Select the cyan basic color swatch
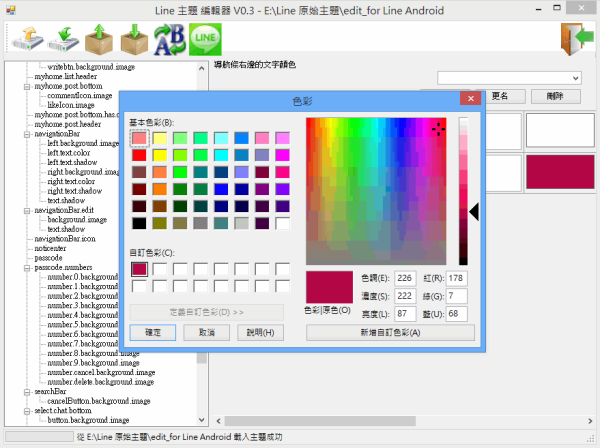The width and height of the screenshot is (600, 448). [221, 155]
